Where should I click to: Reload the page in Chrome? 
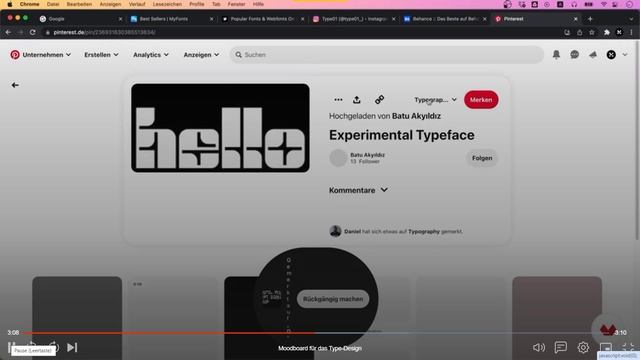32,32
